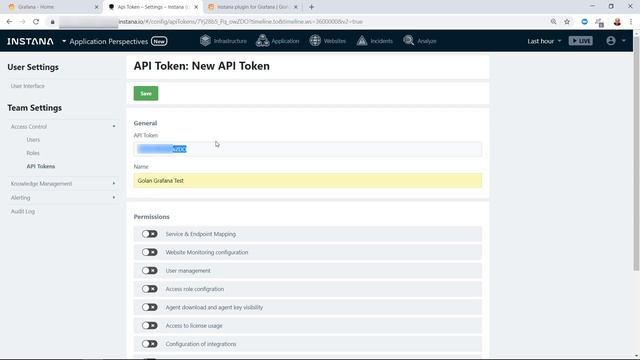Toggle the Live mode button
The width and height of the screenshot is (640, 360).
[x=580, y=41]
